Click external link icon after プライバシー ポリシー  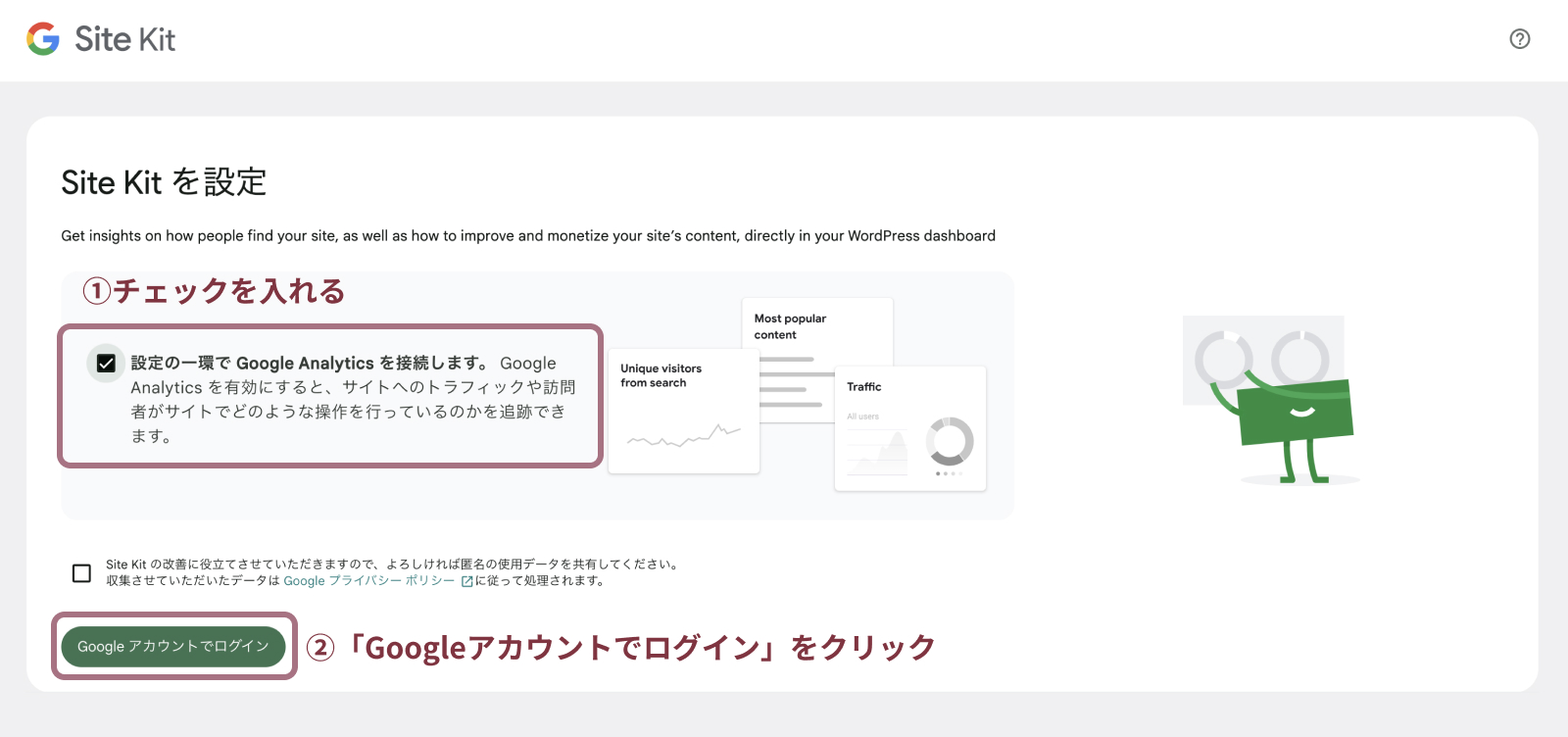coord(466,581)
